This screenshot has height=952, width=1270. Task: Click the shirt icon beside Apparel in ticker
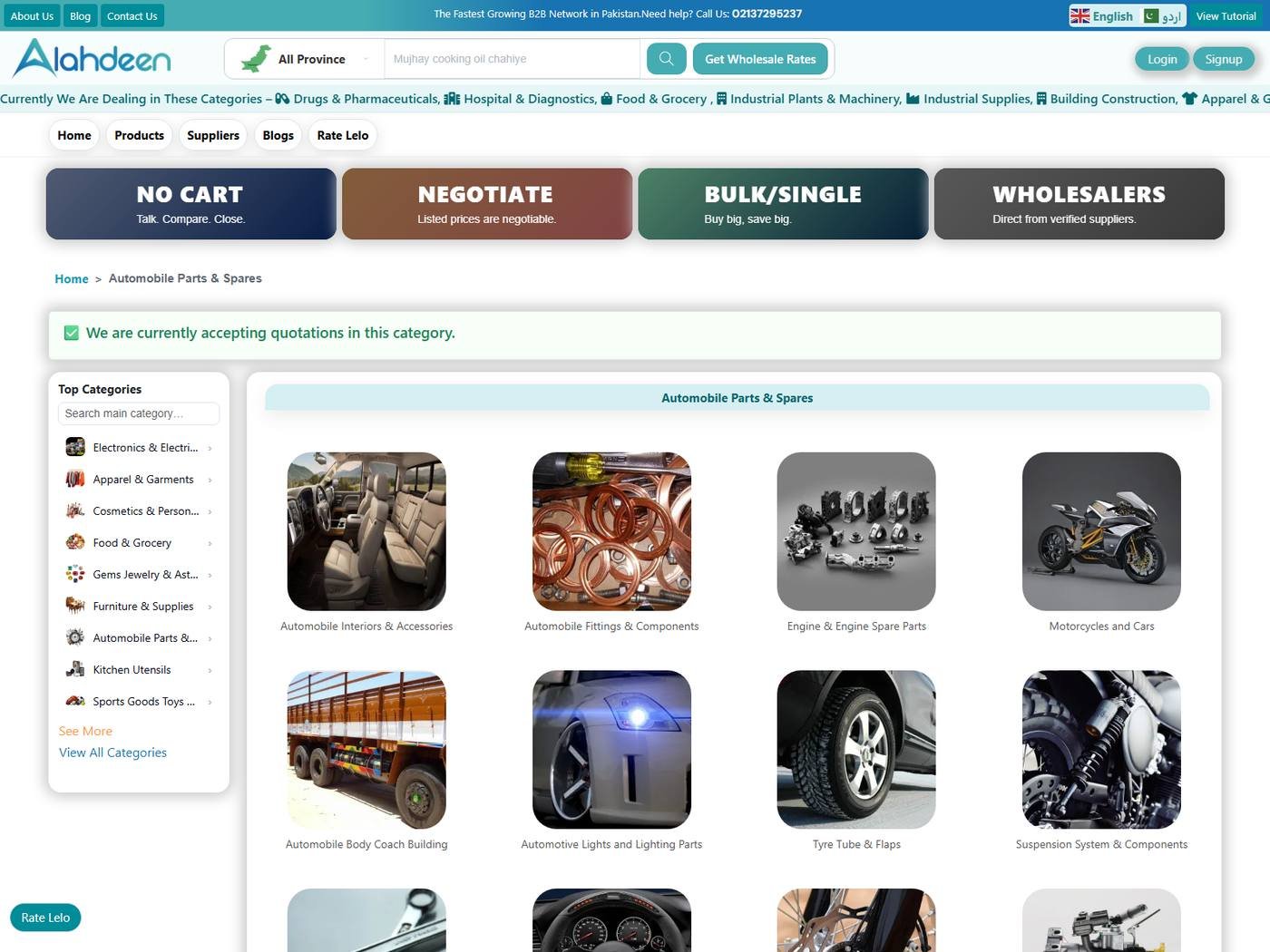pos(1190,99)
